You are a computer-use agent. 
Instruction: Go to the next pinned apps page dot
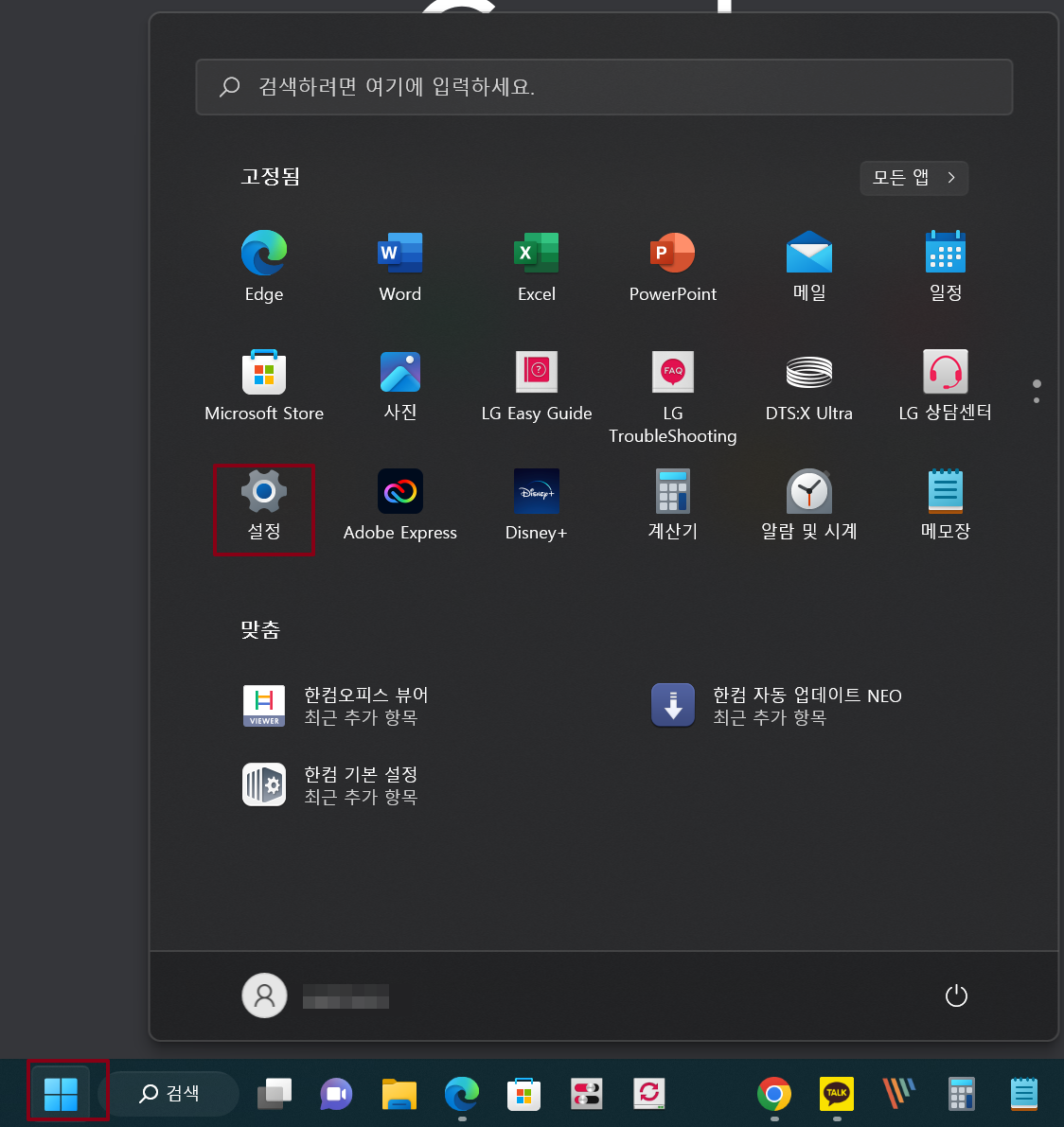(1036, 400)
